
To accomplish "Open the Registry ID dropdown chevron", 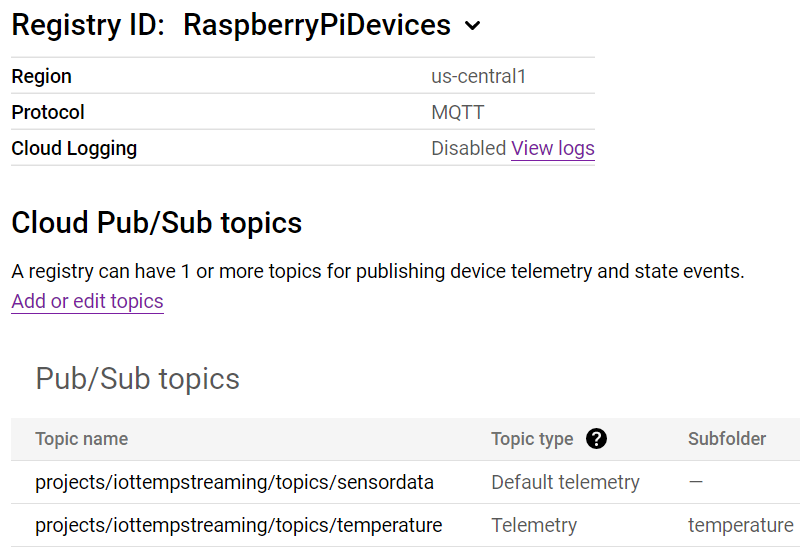I will click(x=473, y=26).
